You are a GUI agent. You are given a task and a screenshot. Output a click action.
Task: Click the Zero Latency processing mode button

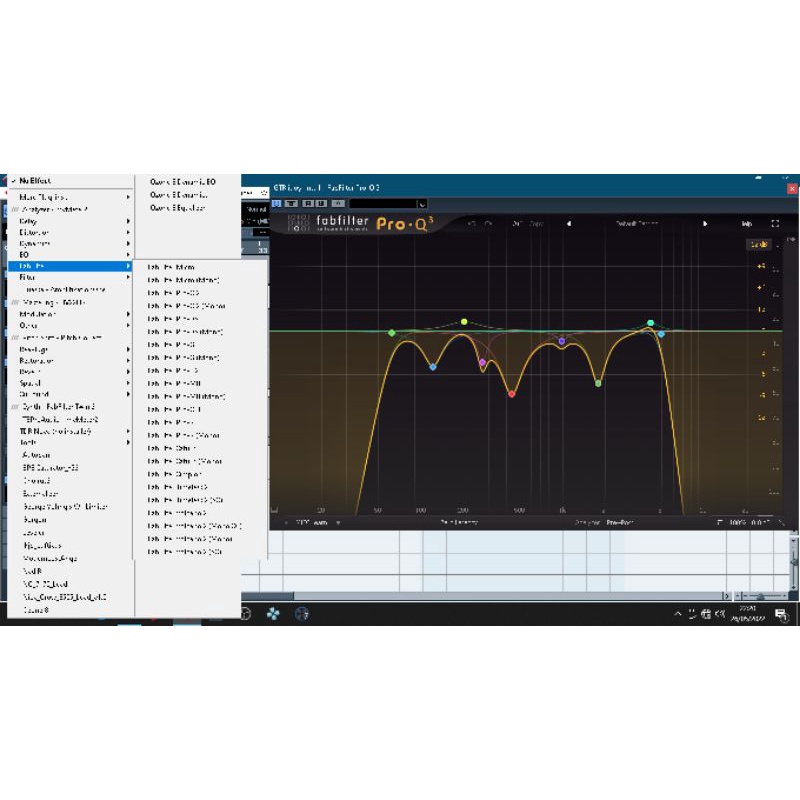(459, 522)
